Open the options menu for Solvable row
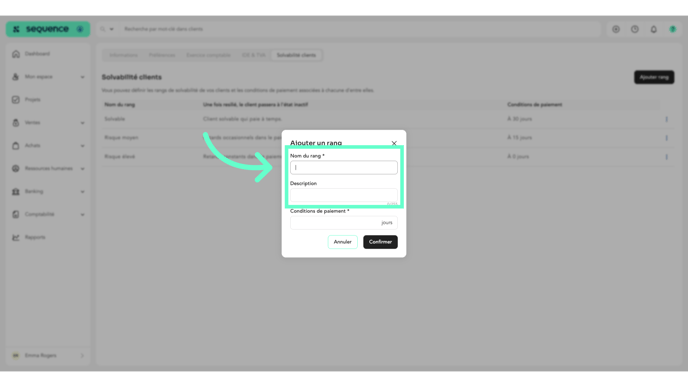This screenshot has width=688, height=387. pos(666,119)
